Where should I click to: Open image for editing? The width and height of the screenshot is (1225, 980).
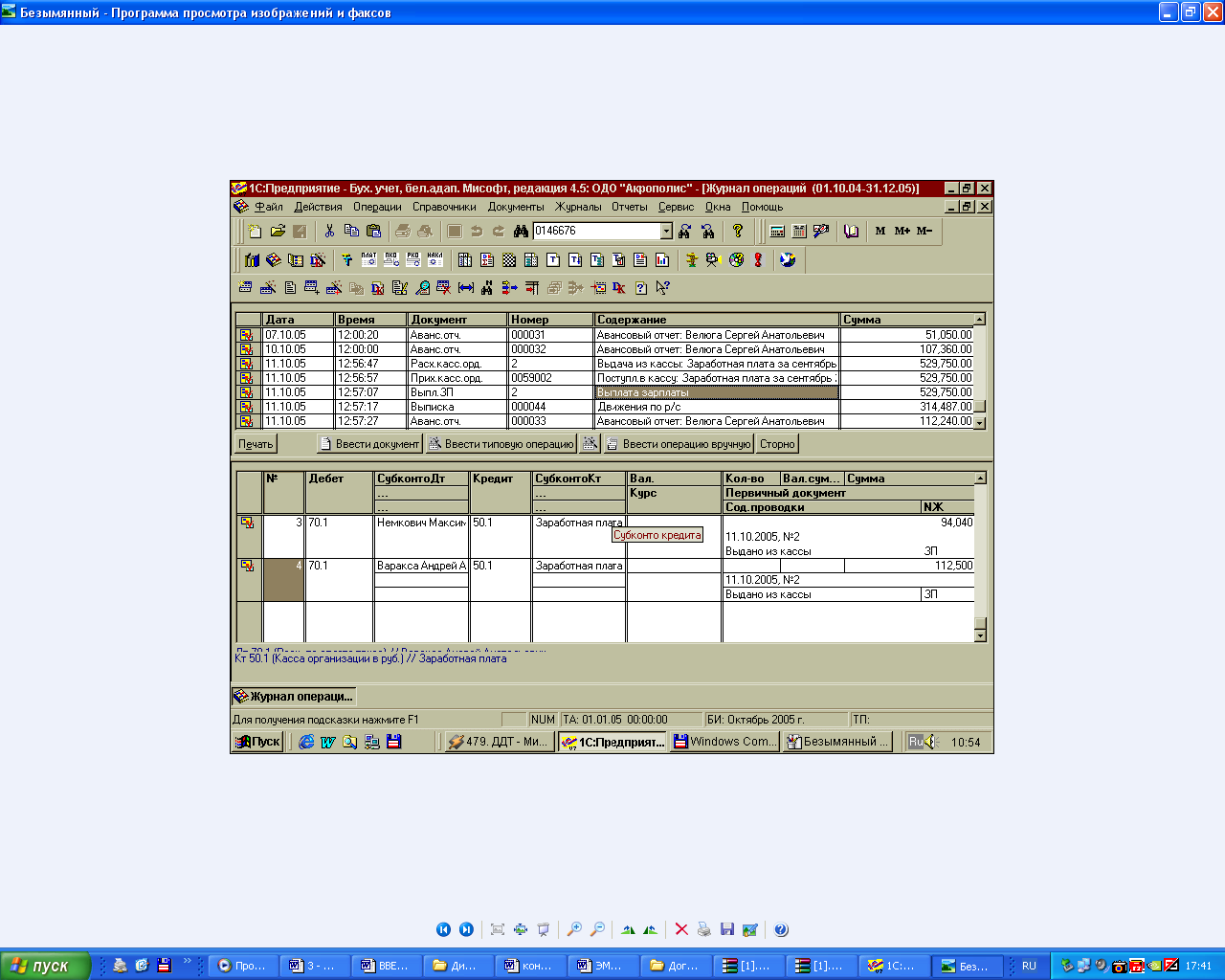(x=750, y=929)
